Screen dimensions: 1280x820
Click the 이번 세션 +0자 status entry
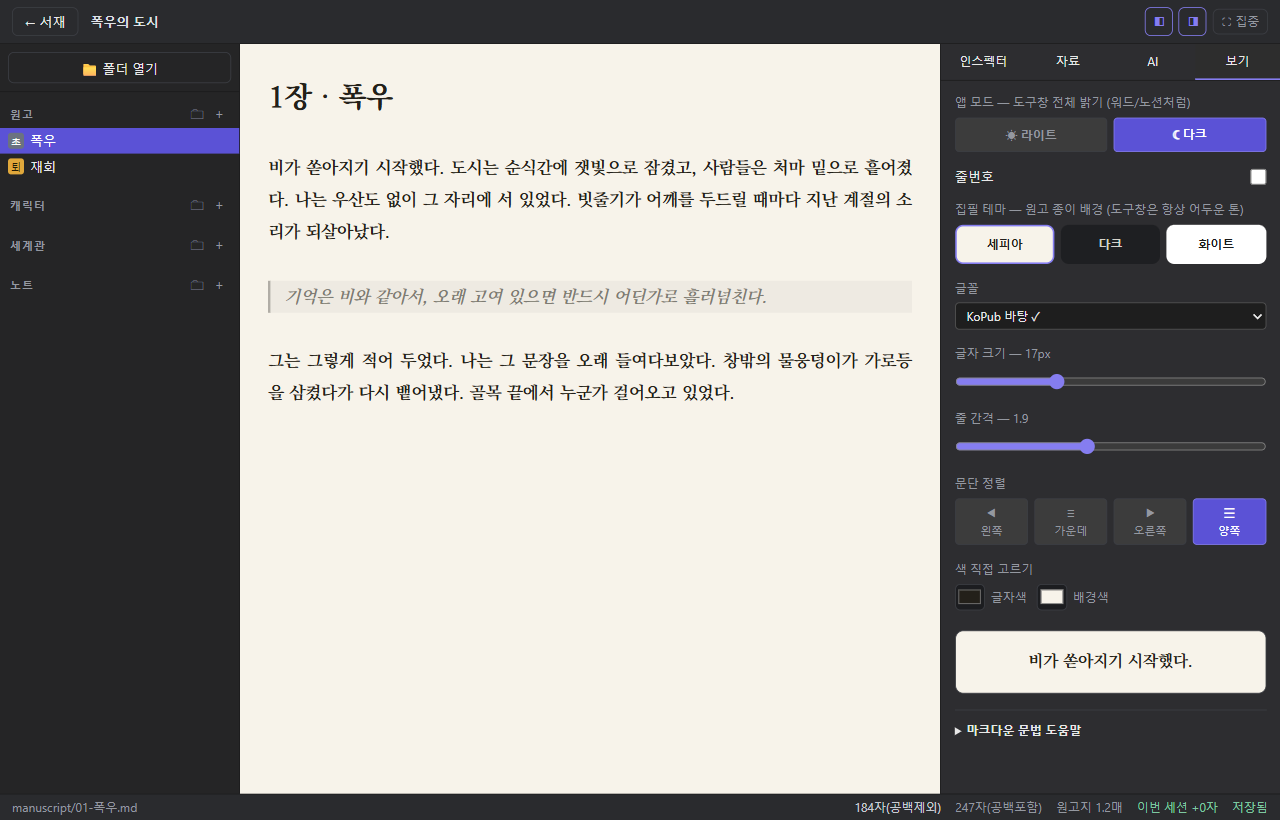coord(1177,807)
